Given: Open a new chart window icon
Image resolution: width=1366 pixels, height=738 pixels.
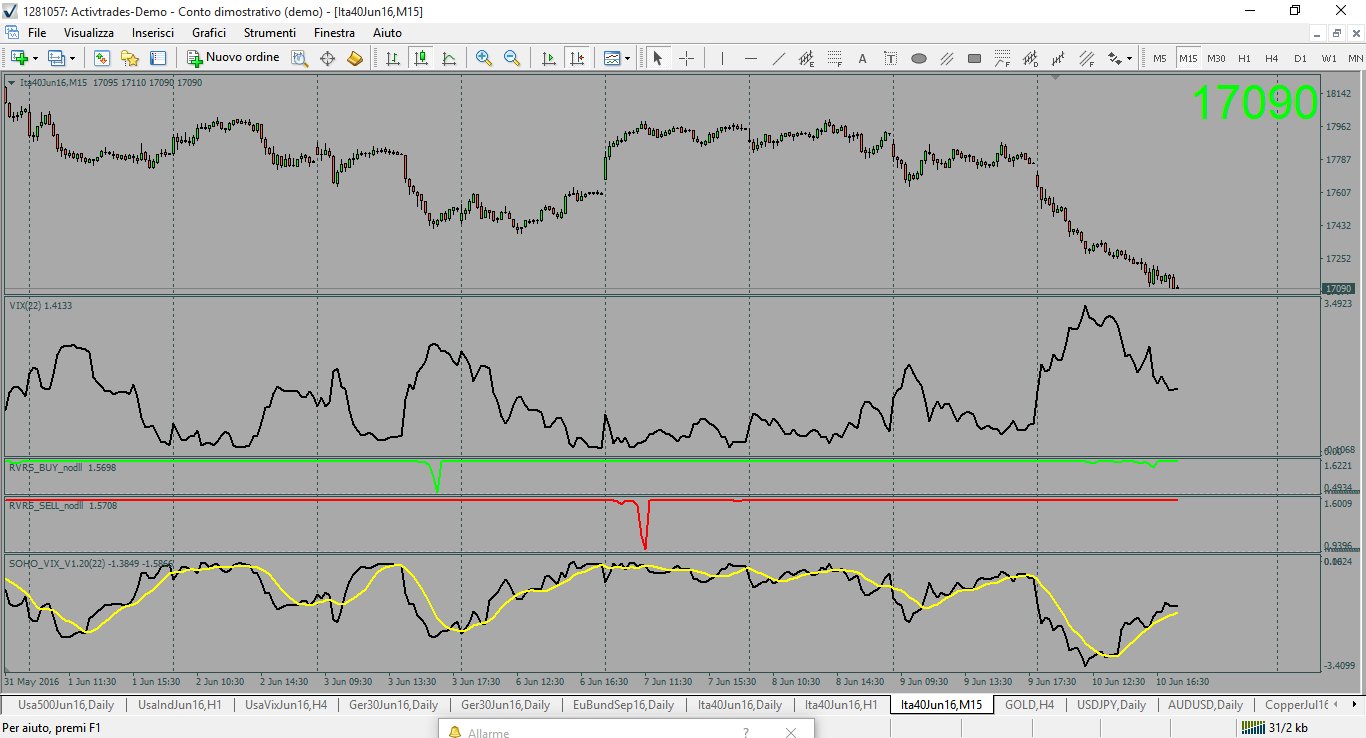Looking at the screenshot, I should pos(19,58).
